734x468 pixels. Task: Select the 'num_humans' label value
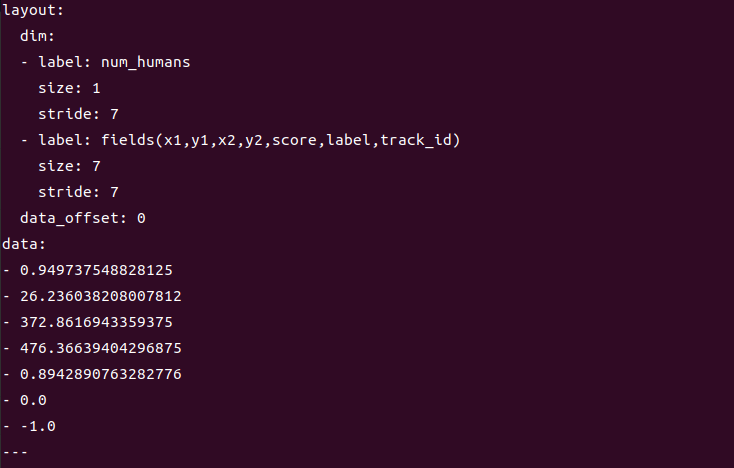146,62
